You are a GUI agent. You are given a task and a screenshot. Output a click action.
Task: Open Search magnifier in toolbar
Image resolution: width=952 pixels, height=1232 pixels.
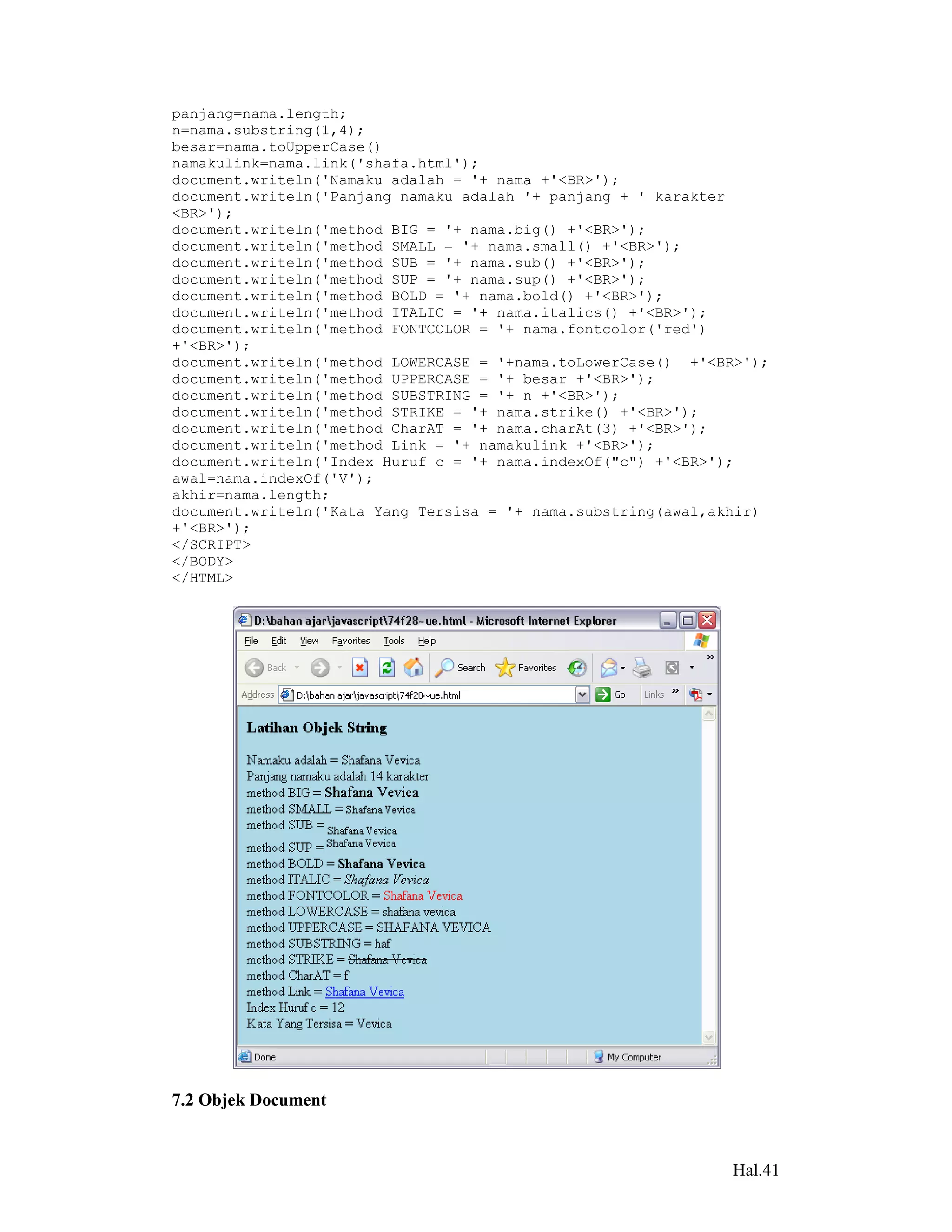(x=444, y=668)
